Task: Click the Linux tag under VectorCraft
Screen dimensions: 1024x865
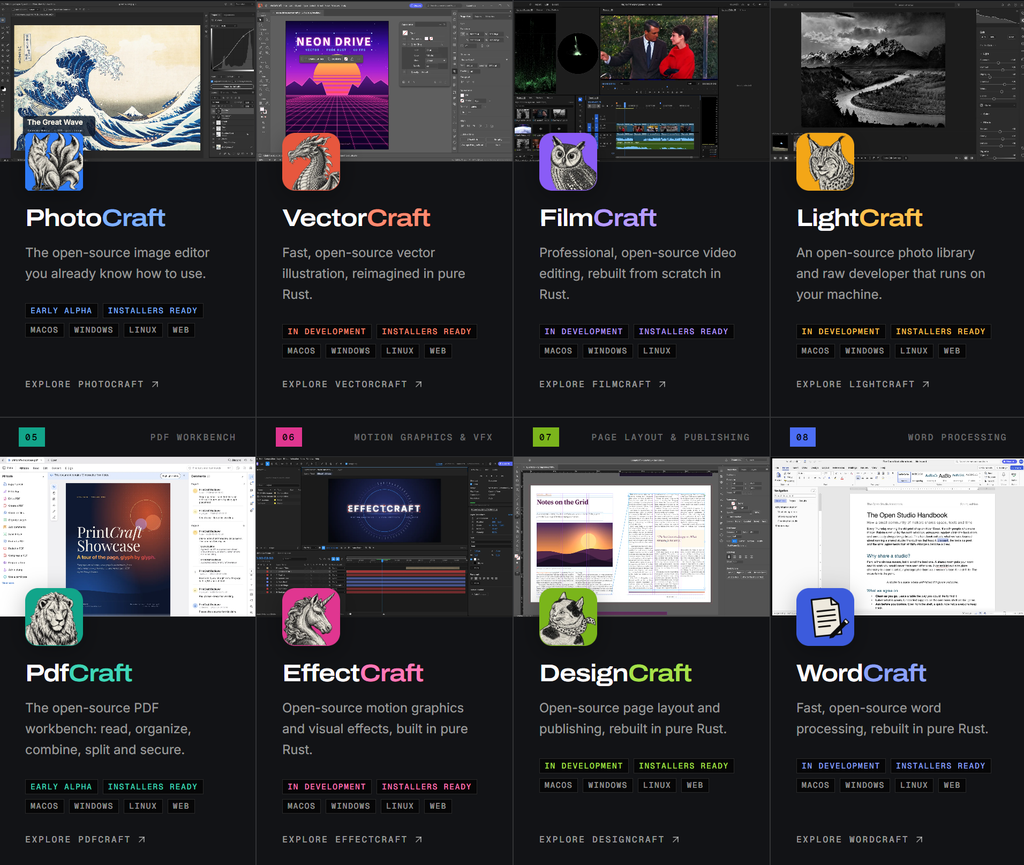Action: (x=400, y=351)
